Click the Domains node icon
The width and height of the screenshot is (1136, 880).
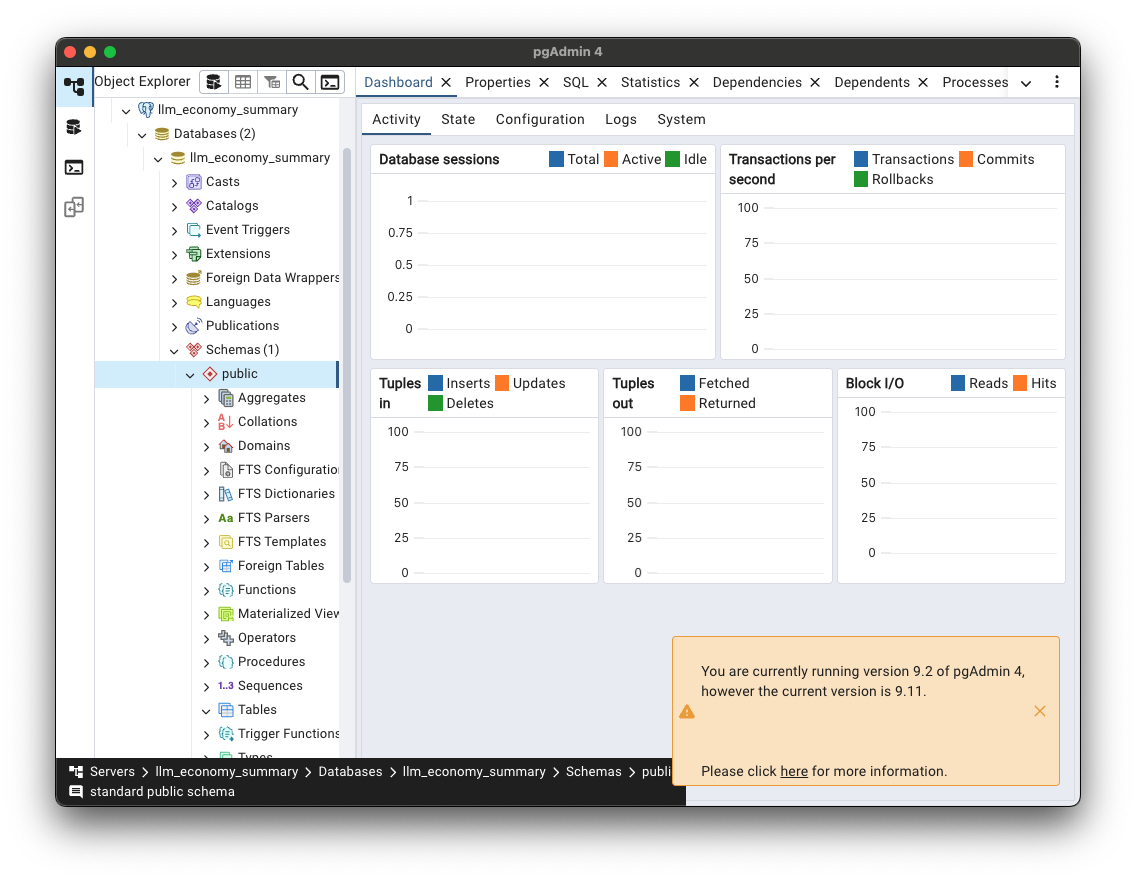pyautogui.click(x=226, y=445)
